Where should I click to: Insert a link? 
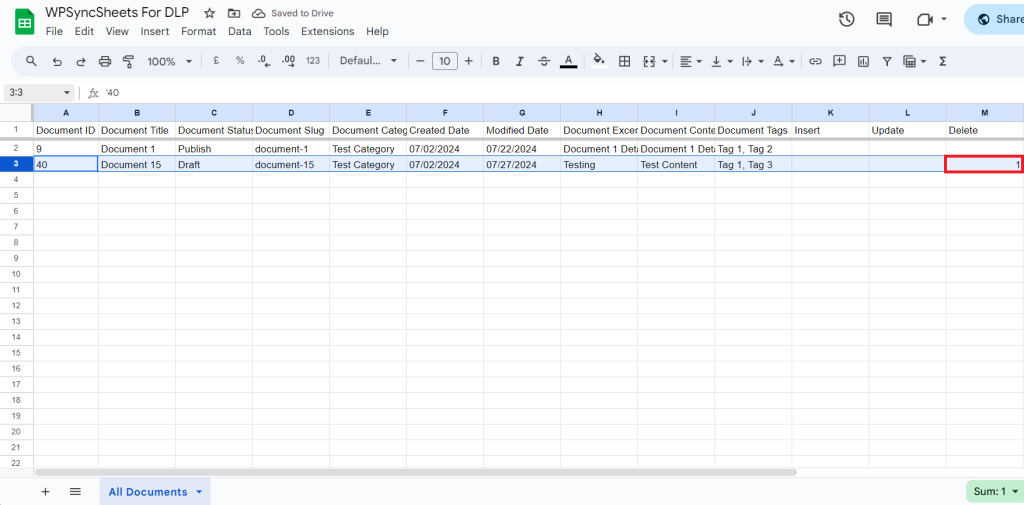pos(815,61)
